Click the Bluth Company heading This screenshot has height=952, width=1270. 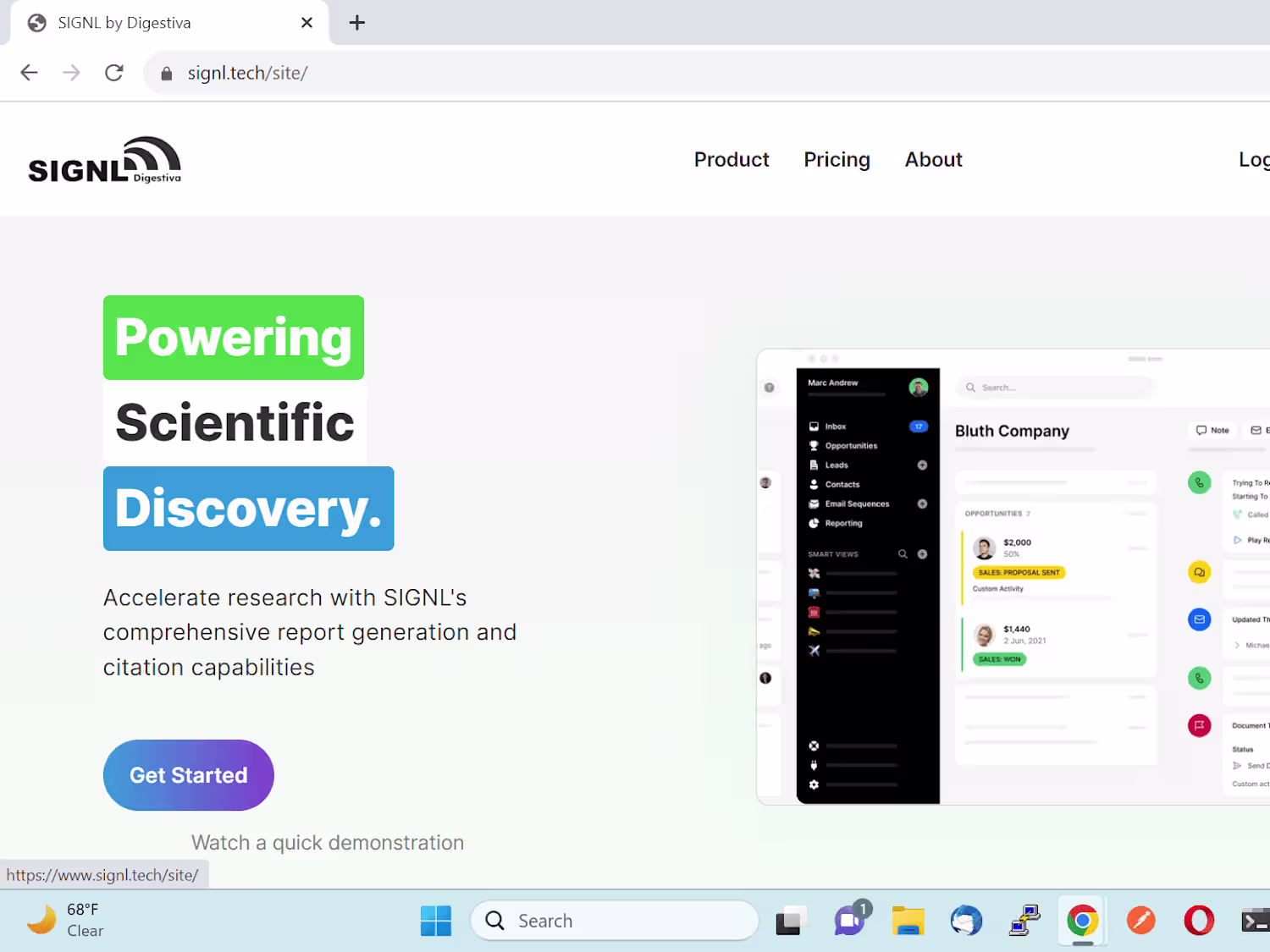(x=1012, y=431)
